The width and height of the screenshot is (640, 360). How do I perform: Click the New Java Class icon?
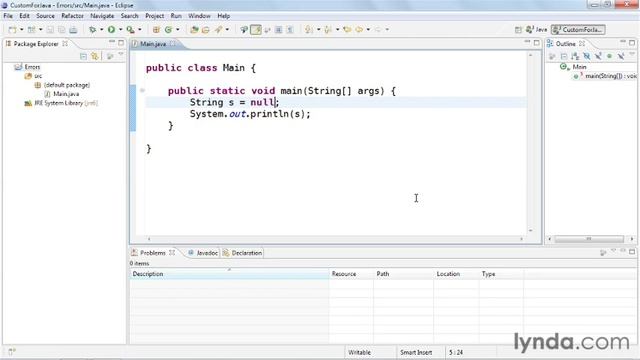point(169,30)
